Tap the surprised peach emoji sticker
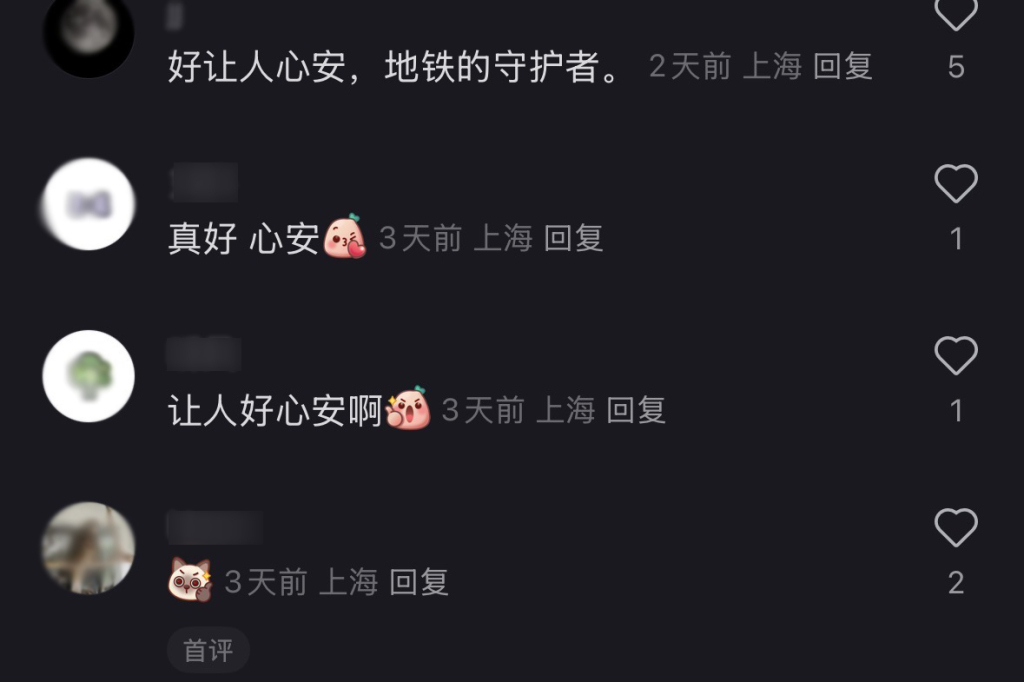The width and height of the screenshot is (1024, 682). [x=409, y=408]
